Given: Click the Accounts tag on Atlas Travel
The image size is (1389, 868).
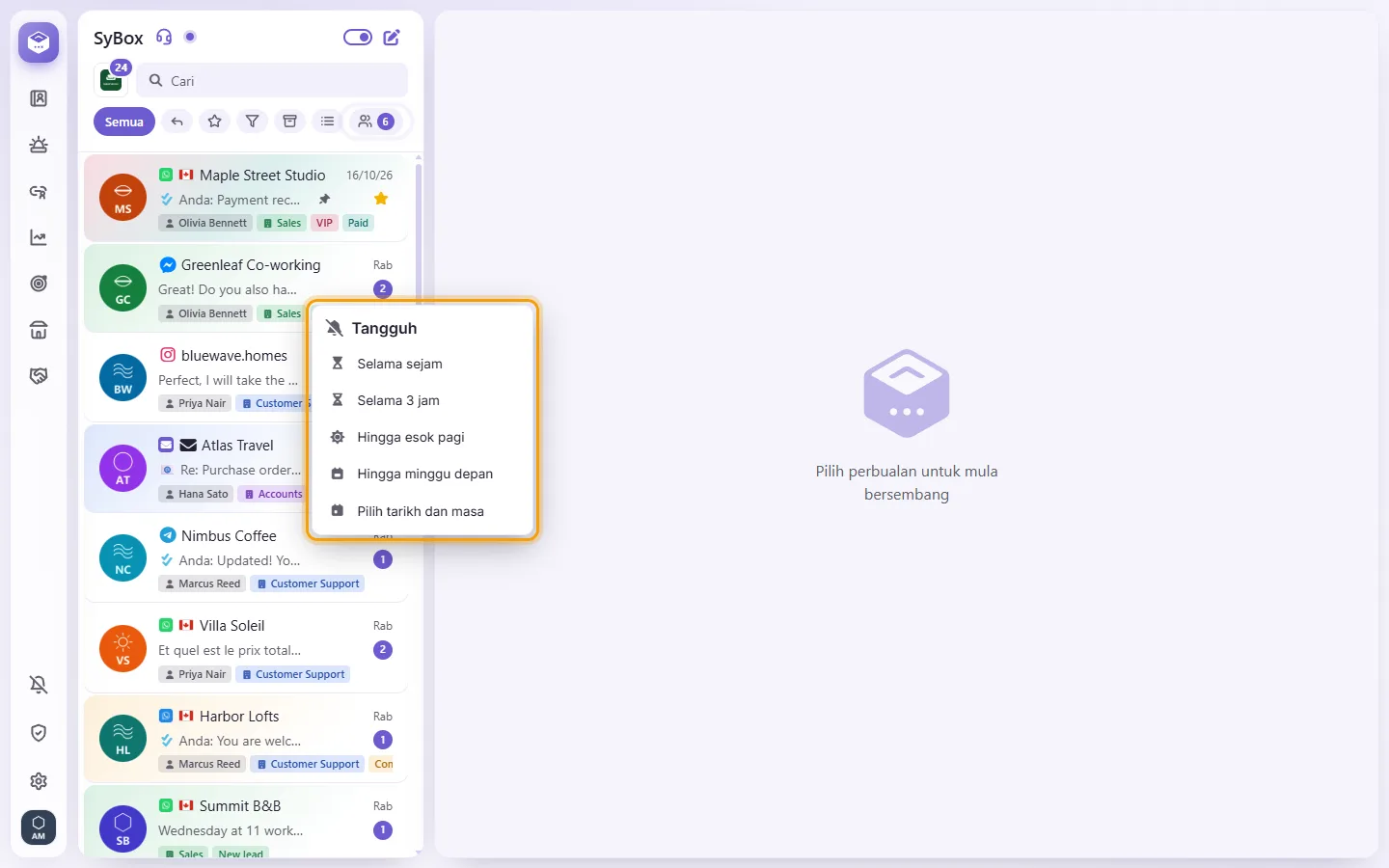Looking at the screenshot, I should (x=273, y=494).
